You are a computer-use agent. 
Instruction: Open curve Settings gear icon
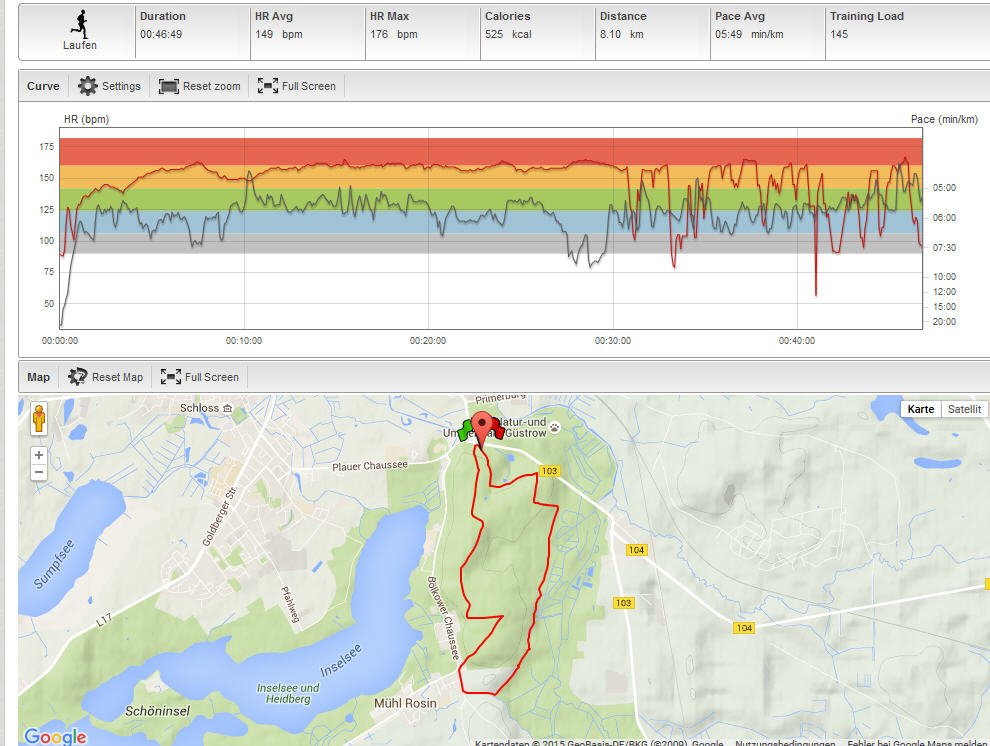pyautogui.click(x=88, y=86)
